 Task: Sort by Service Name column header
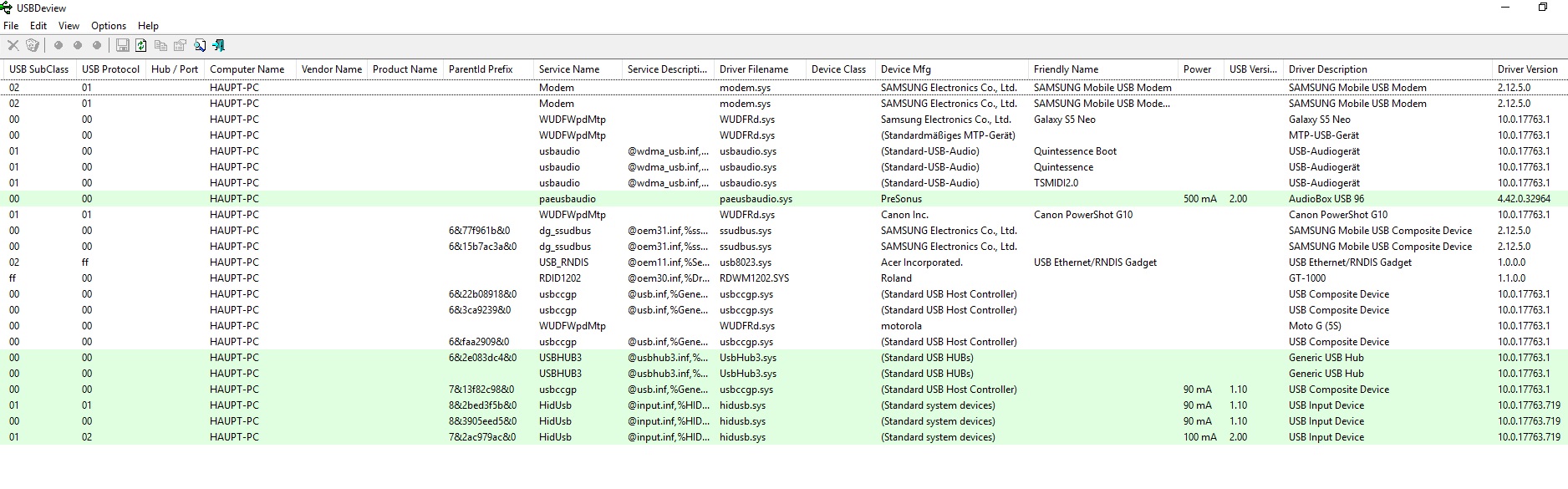point(569,69)
